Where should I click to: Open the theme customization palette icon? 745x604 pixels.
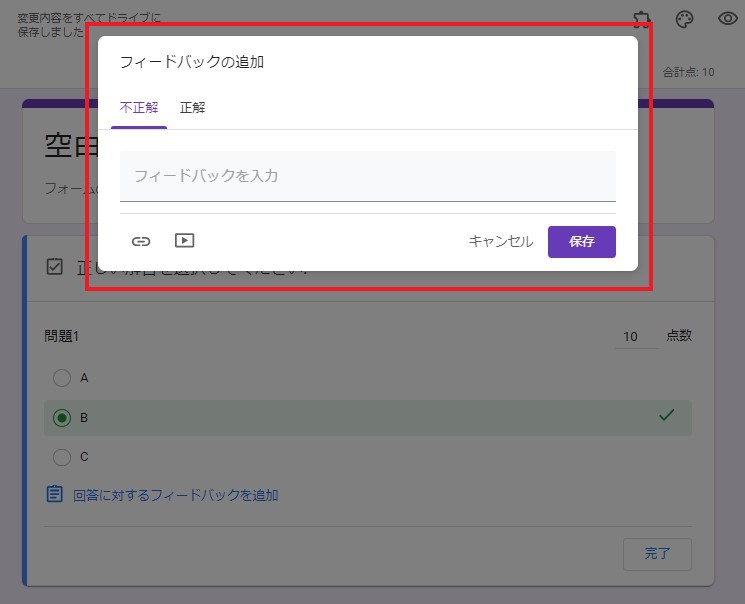(685, 20)
